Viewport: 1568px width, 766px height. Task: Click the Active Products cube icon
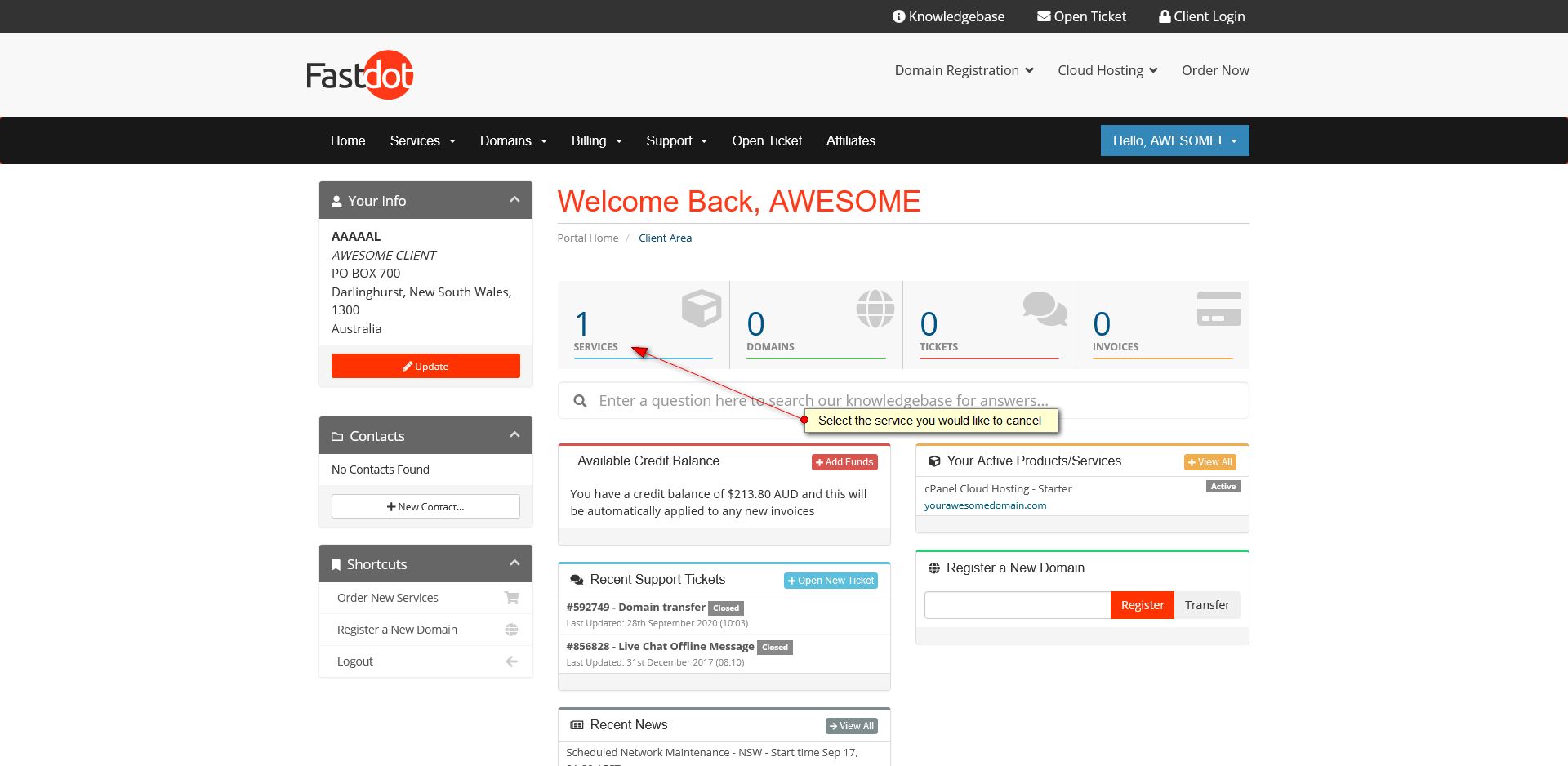click(934, 461)
